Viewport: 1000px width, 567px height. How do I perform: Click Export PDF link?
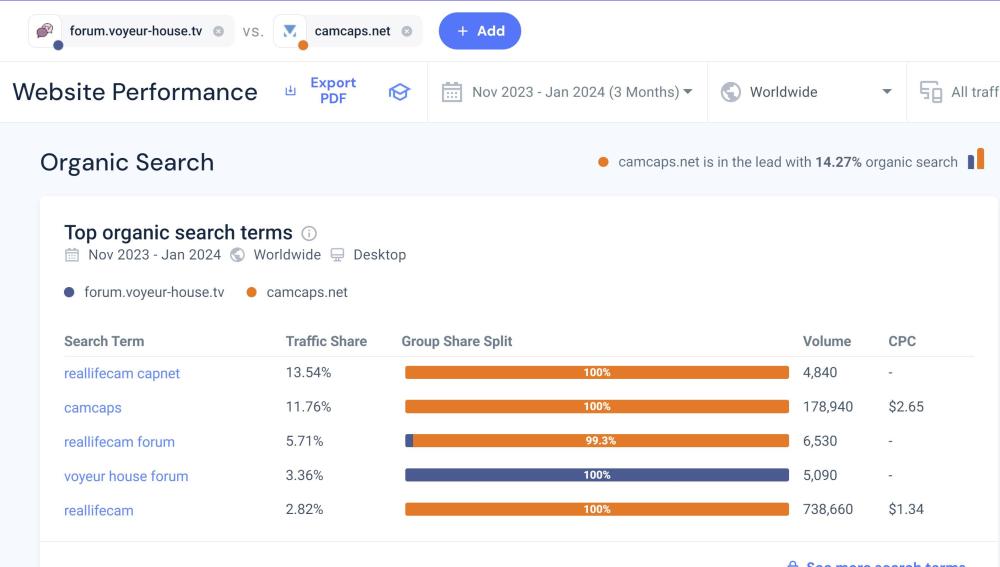[x=333, y=91]
